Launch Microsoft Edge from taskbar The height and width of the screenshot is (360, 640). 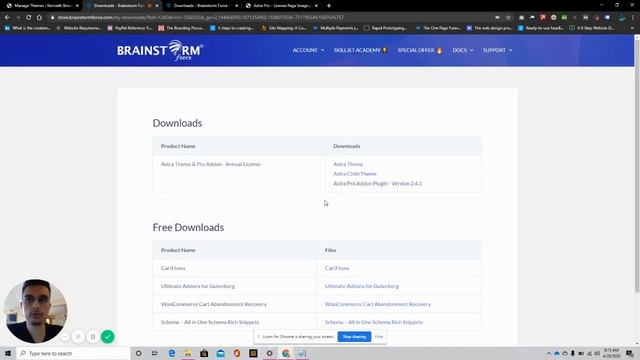(171, 353)
